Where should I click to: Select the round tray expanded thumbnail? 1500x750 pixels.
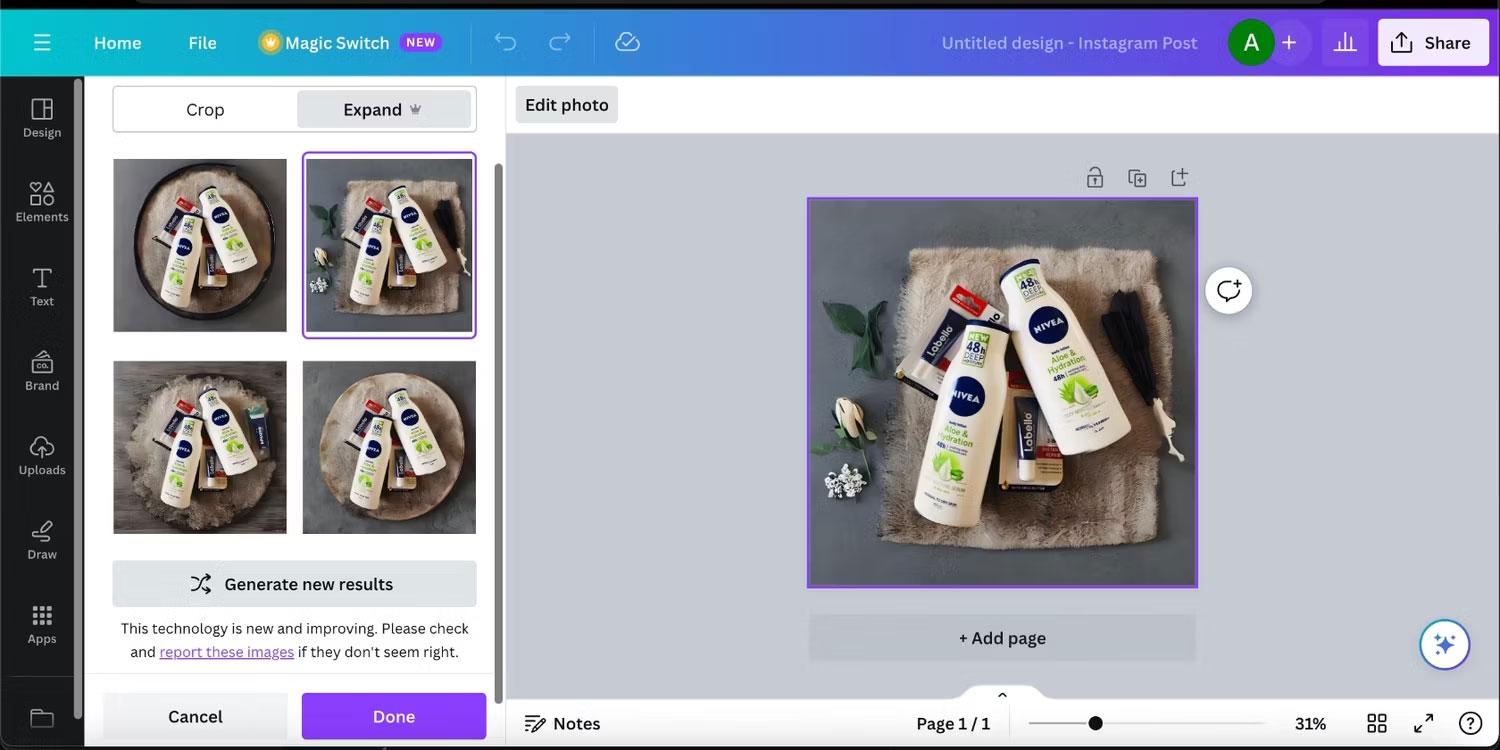pos(200,245)
